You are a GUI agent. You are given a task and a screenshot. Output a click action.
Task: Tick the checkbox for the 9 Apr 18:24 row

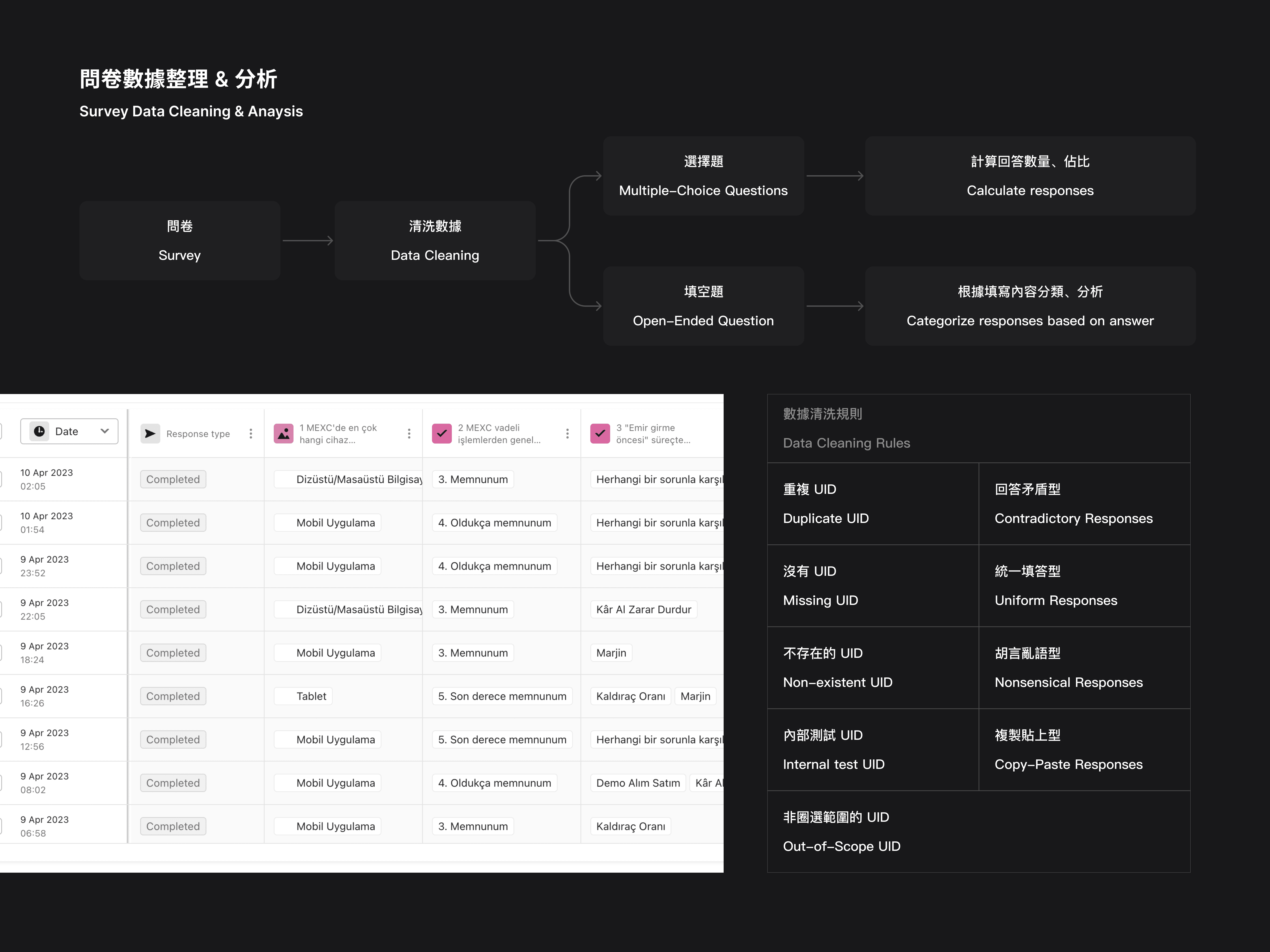pyautogui.click(x=1, y=653)
